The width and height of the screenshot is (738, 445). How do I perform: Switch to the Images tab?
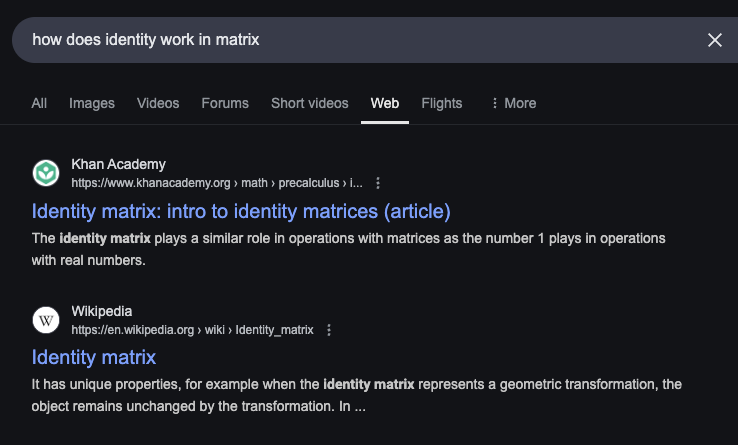click(92, 103)
